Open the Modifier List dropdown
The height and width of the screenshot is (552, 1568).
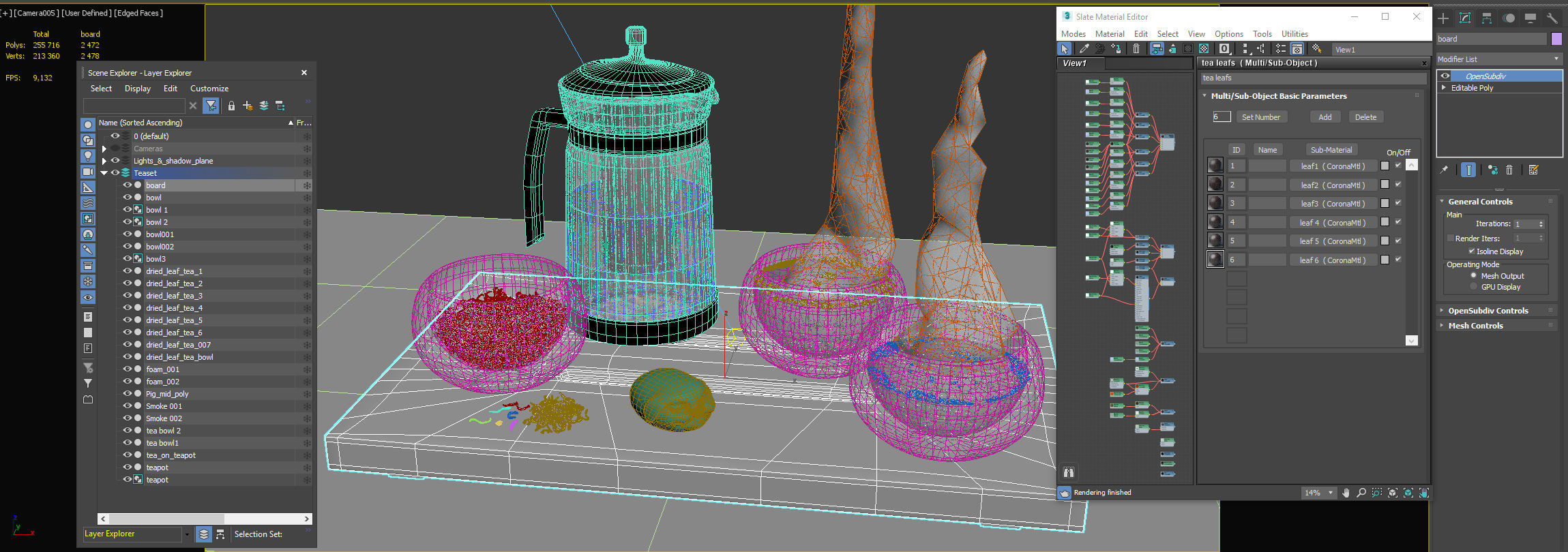pos(1499,59)
